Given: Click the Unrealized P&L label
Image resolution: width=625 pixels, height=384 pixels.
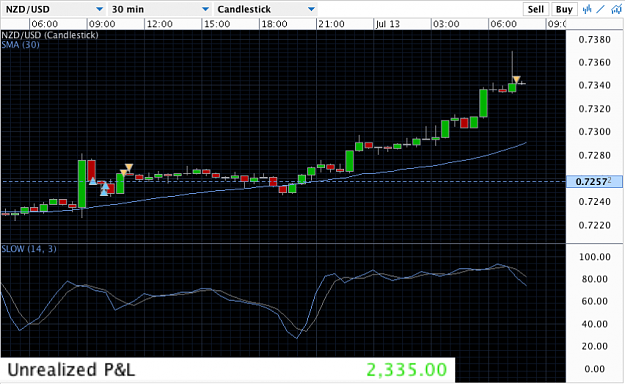Looking at the screenshot, I should (x=71, y=370).
